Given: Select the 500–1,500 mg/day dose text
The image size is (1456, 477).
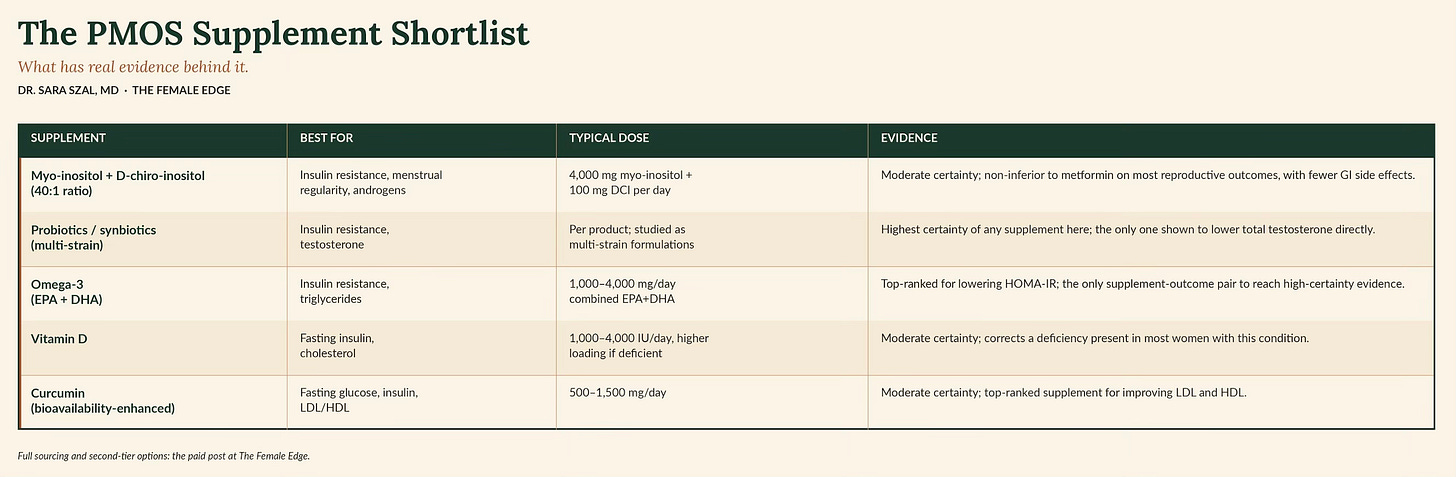Looking at the screenshot, I should tap(617, 393).
